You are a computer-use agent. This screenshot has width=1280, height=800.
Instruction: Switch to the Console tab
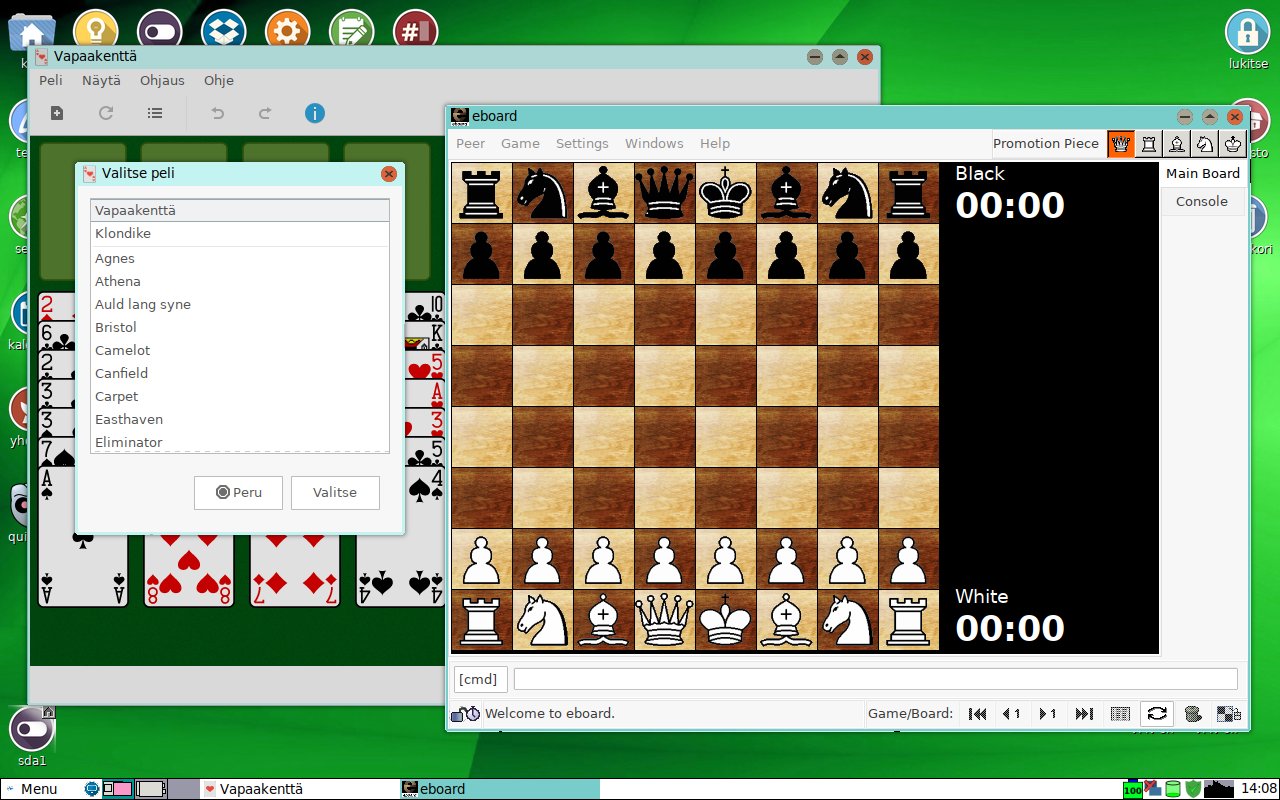[1202, 201]
